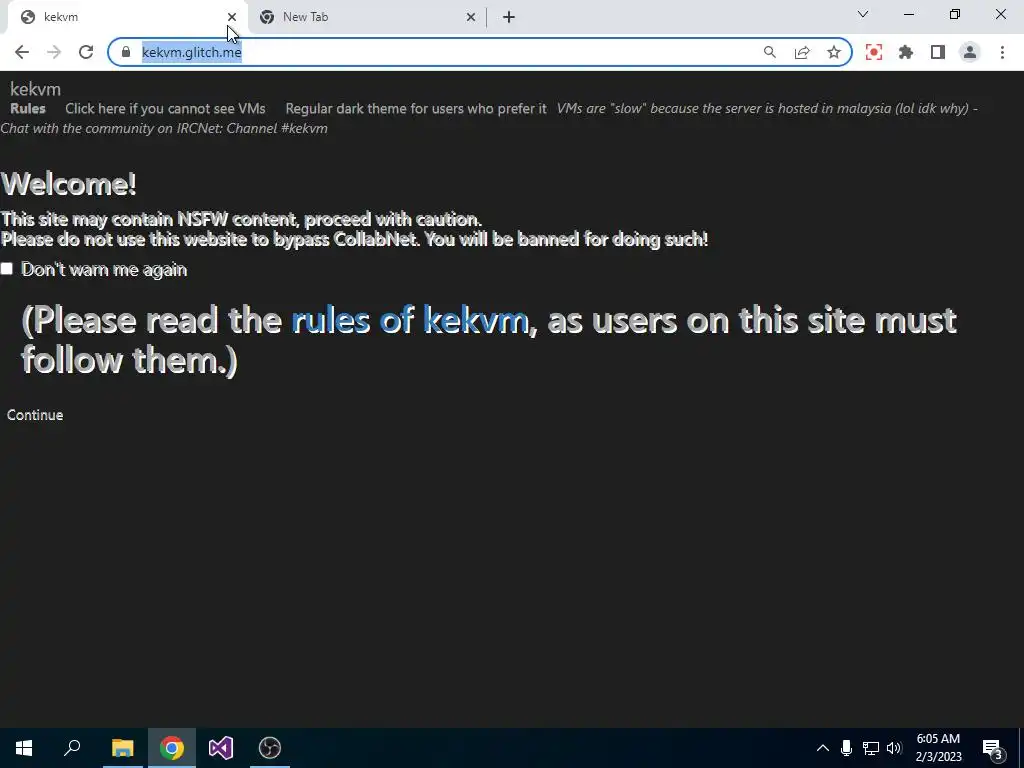Open OBS Studio from taskbar

pyautogui.click(x=270, y=748)
